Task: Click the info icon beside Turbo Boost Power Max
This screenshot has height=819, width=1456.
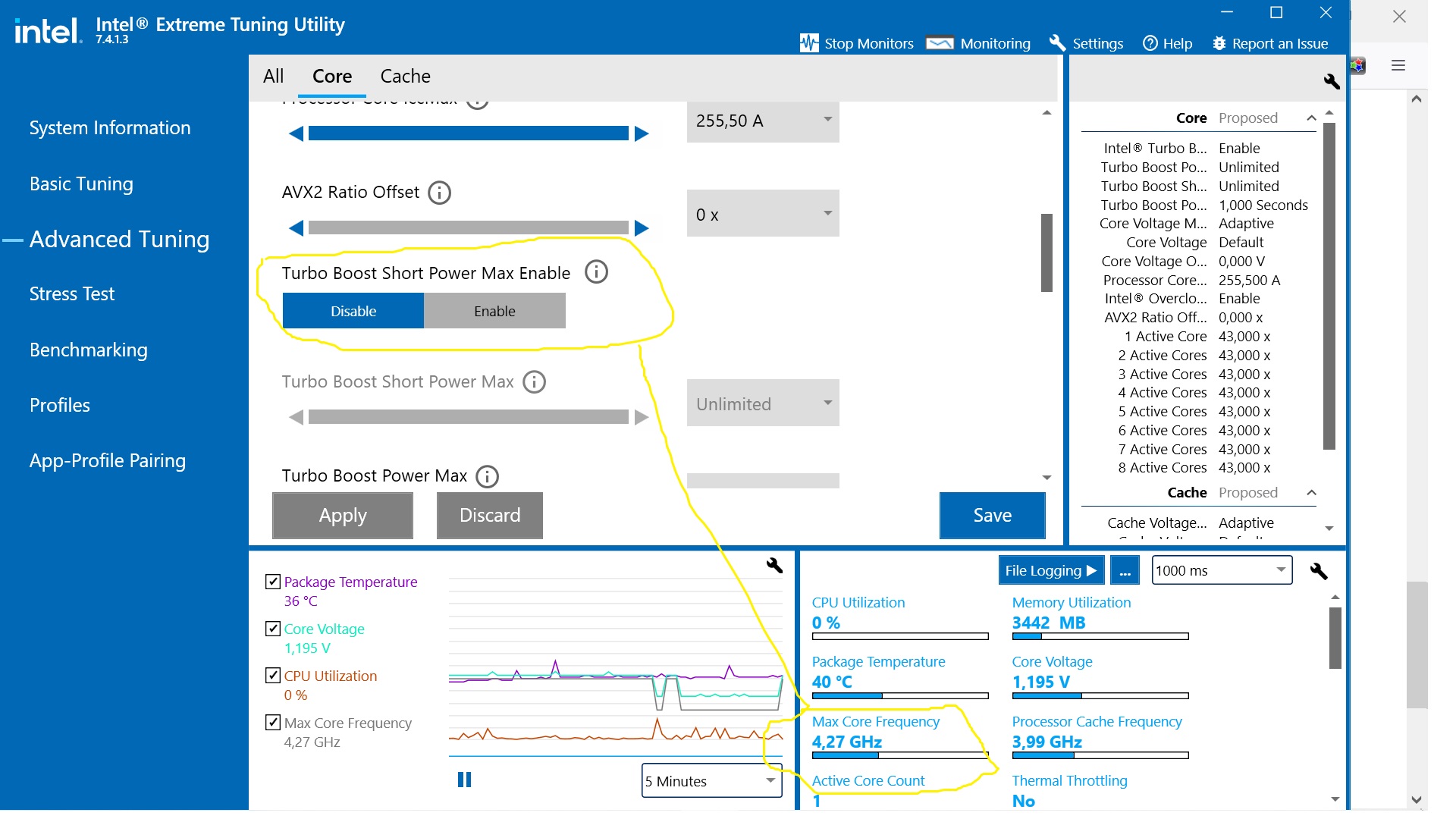Action: pos(487,476)
